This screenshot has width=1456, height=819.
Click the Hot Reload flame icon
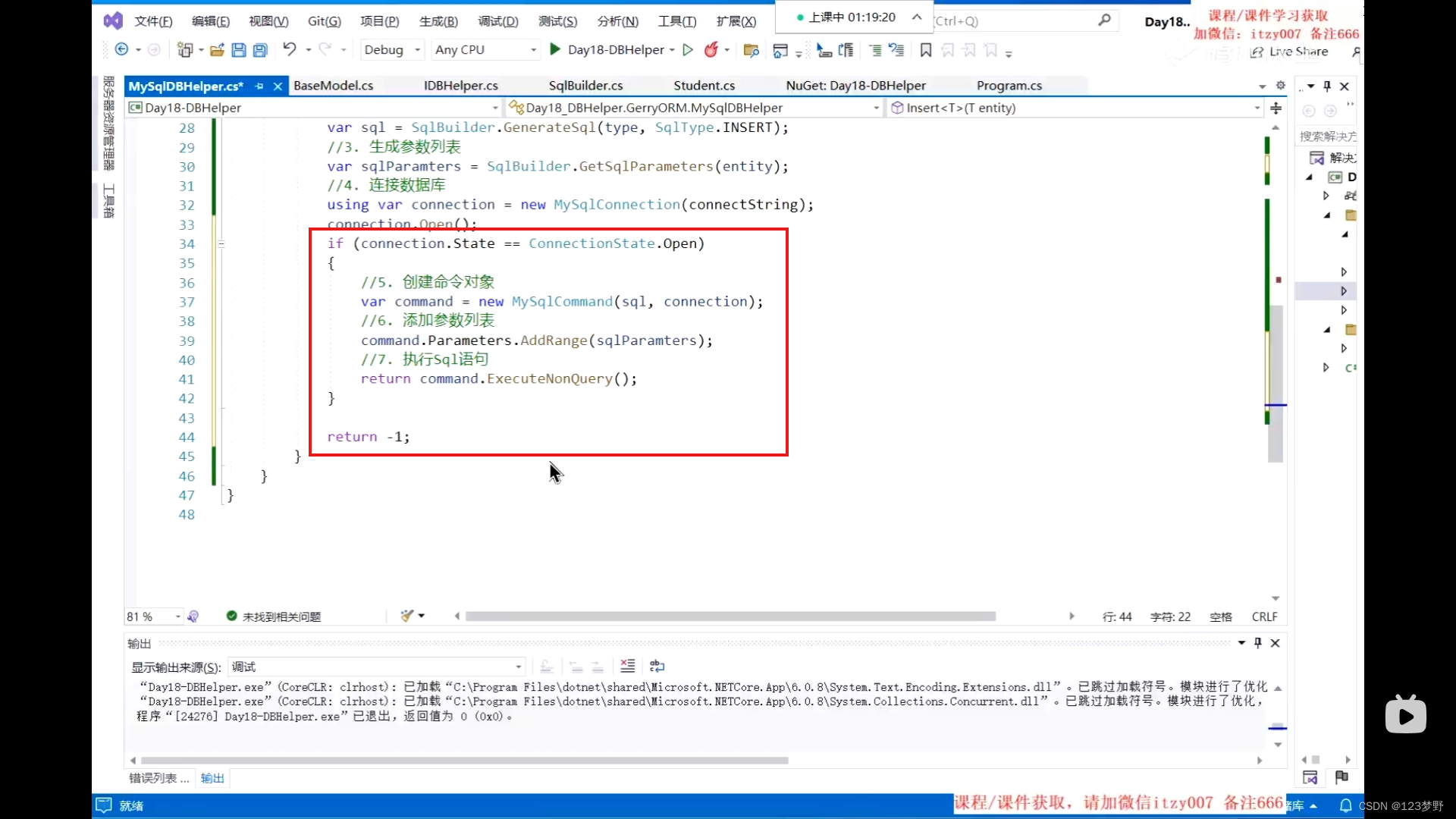(711, 50)
